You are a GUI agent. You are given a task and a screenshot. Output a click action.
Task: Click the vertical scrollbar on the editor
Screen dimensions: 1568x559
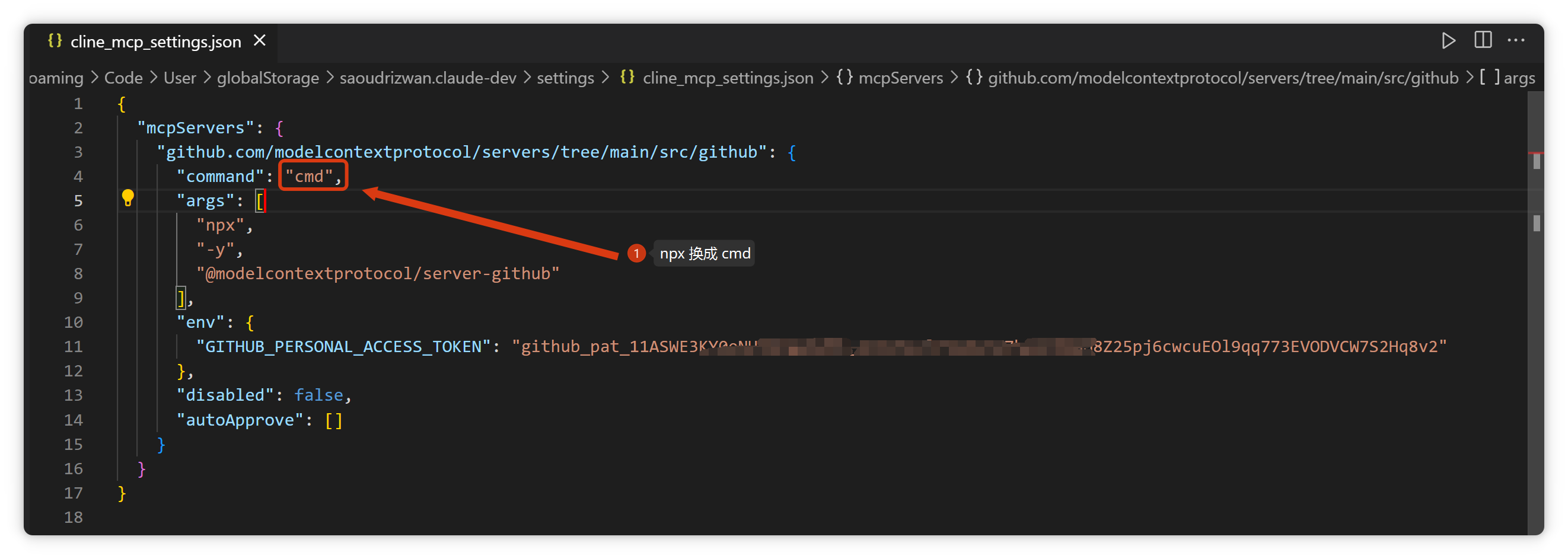coord(1536,304)
